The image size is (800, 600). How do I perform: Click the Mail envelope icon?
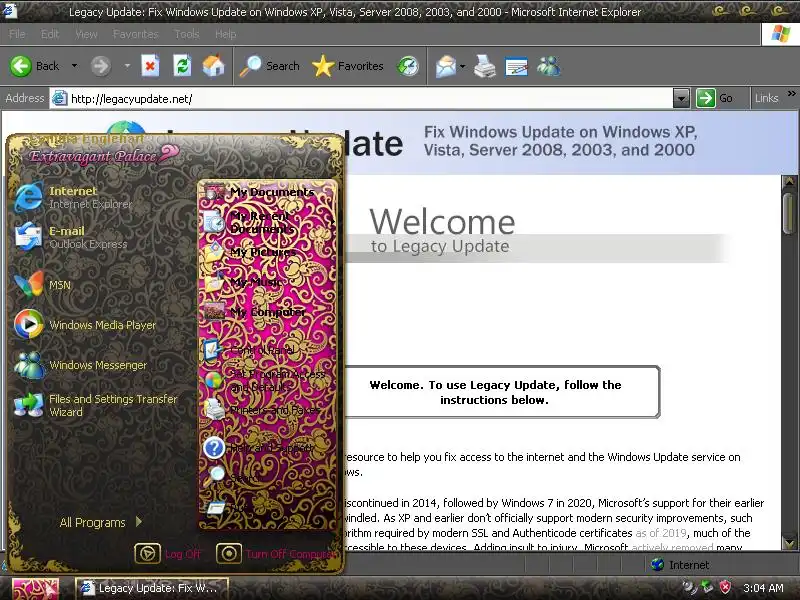(x=446, y=66)
